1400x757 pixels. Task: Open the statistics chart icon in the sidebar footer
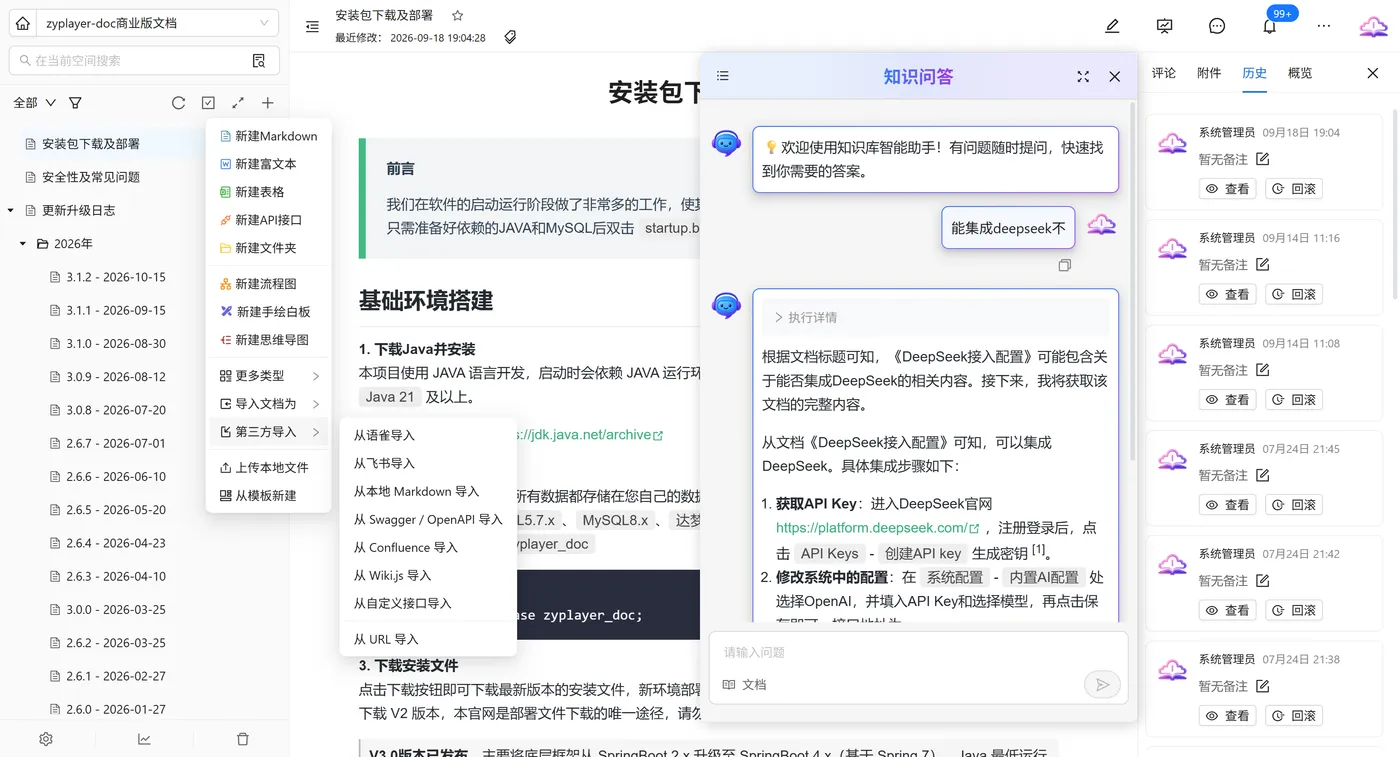coord(144,739)
